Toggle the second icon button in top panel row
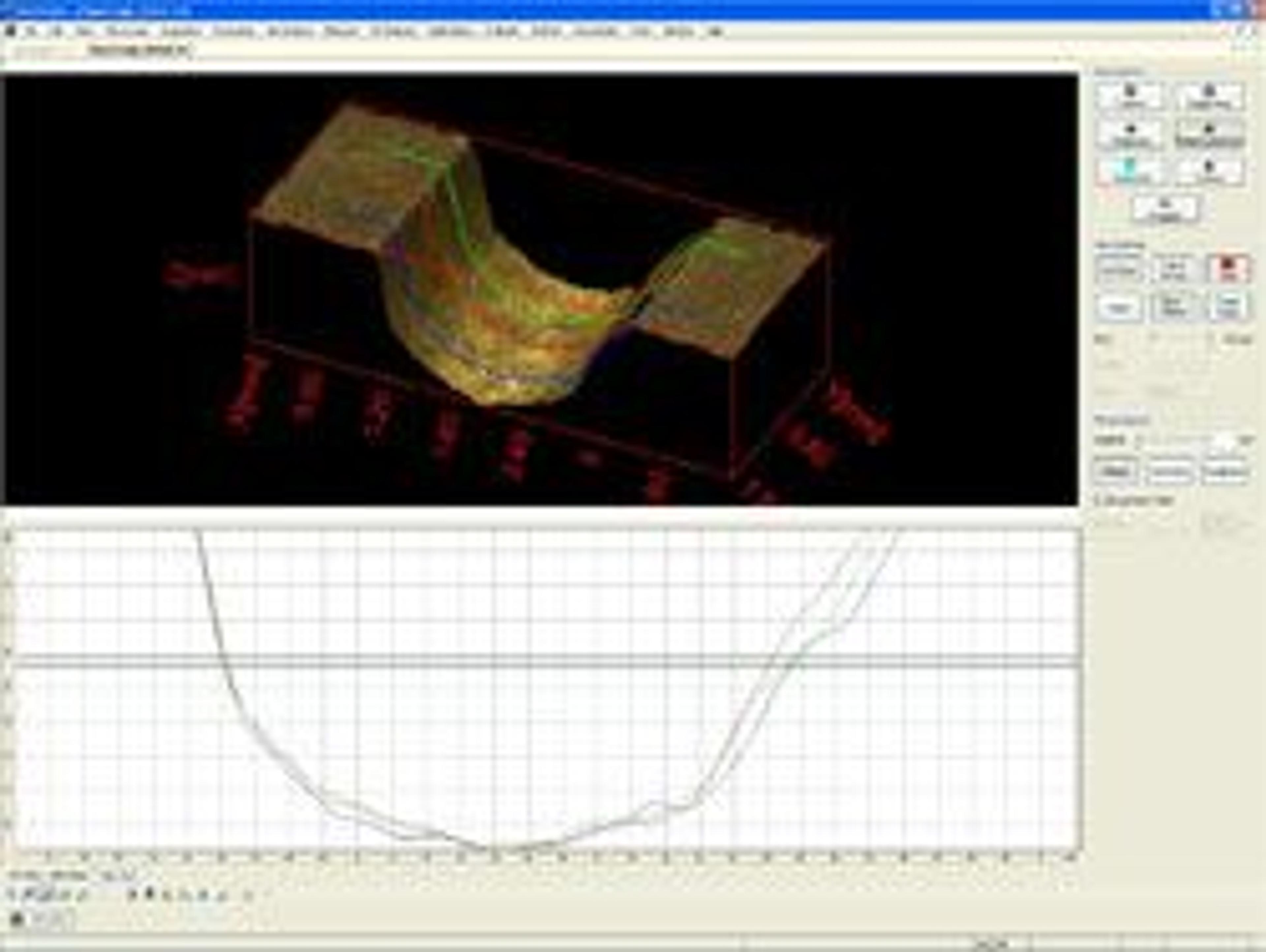Viewport: 1266px width, 952px height. [1209, 96]
